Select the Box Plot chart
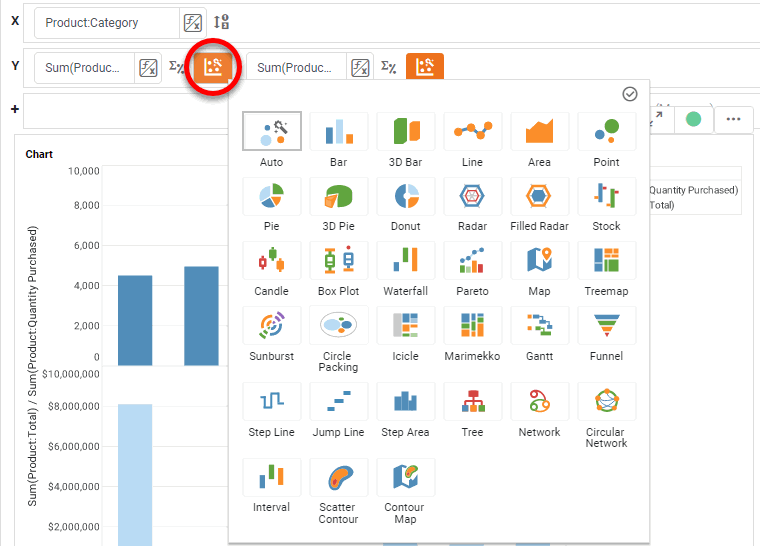This screenshot has width=760, height=546. [339, 262]
